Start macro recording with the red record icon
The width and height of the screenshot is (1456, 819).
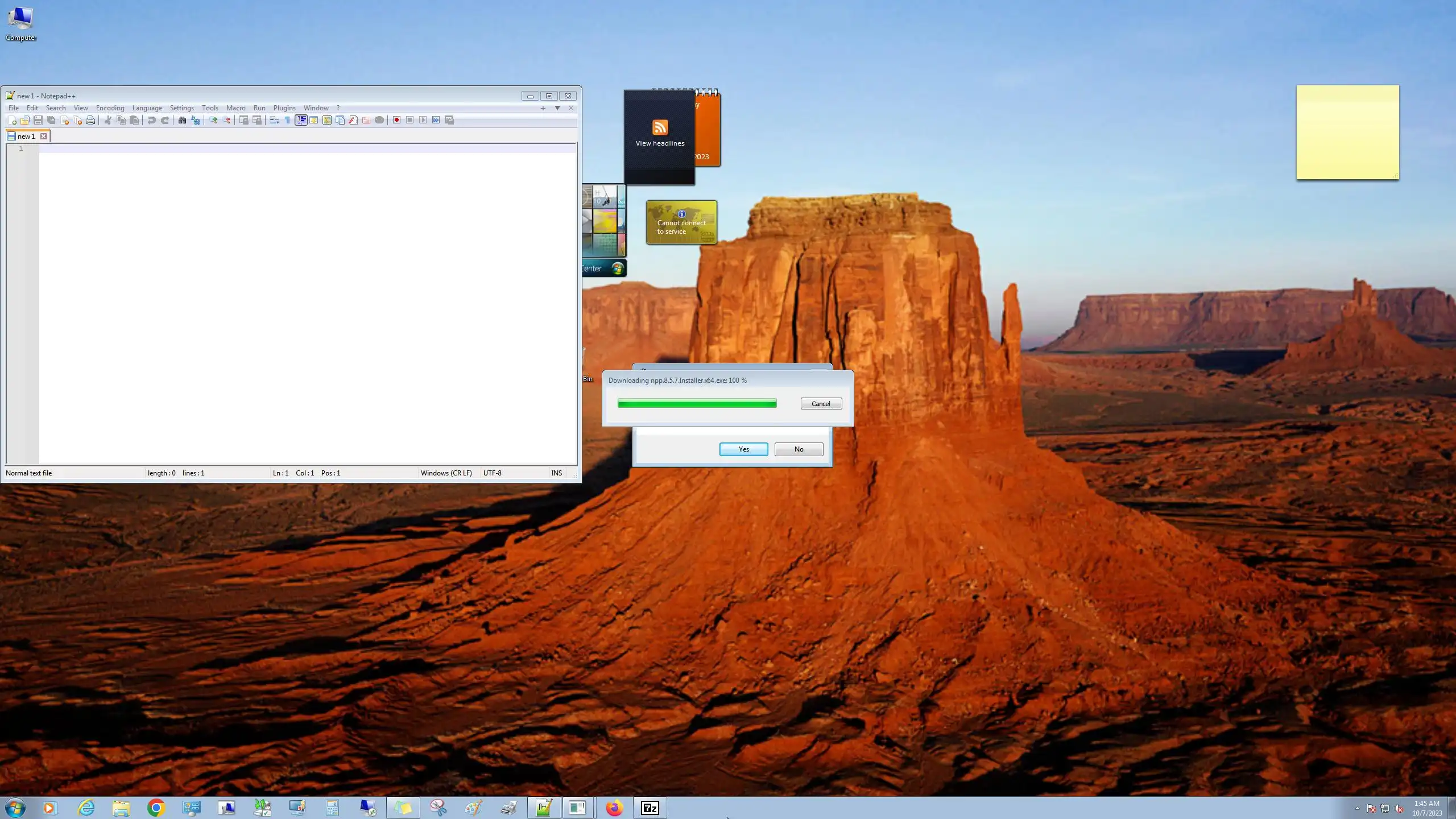point(396,120)
